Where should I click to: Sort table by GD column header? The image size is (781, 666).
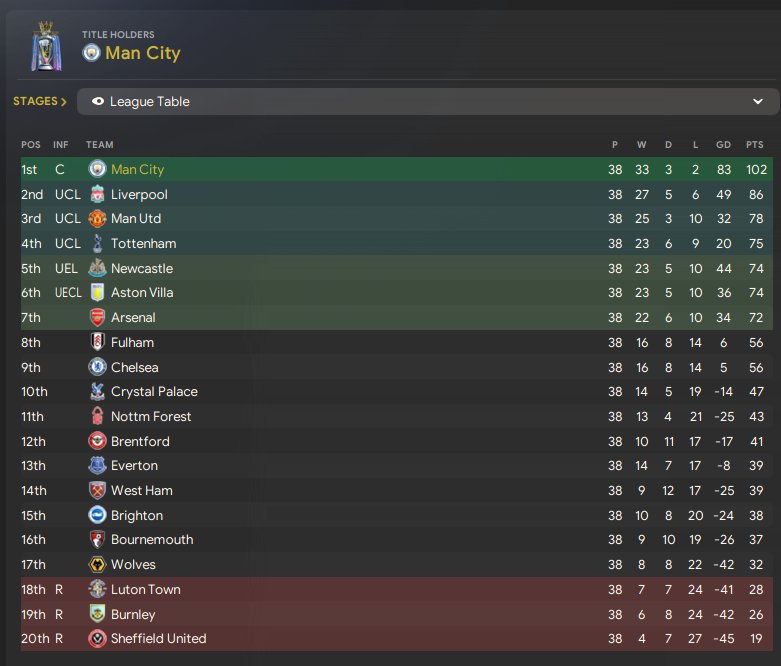pyautogui.click(x=723, y=144)
